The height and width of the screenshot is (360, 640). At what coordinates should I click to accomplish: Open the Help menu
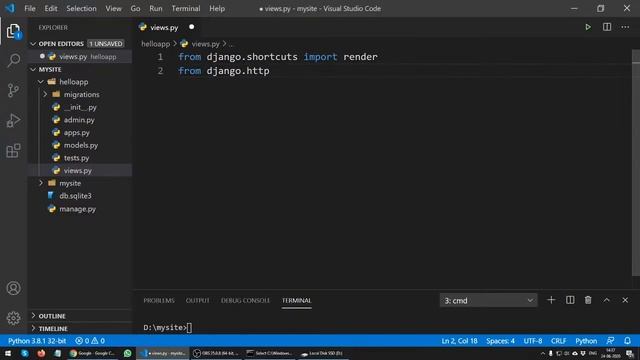(x=217, y=9)
